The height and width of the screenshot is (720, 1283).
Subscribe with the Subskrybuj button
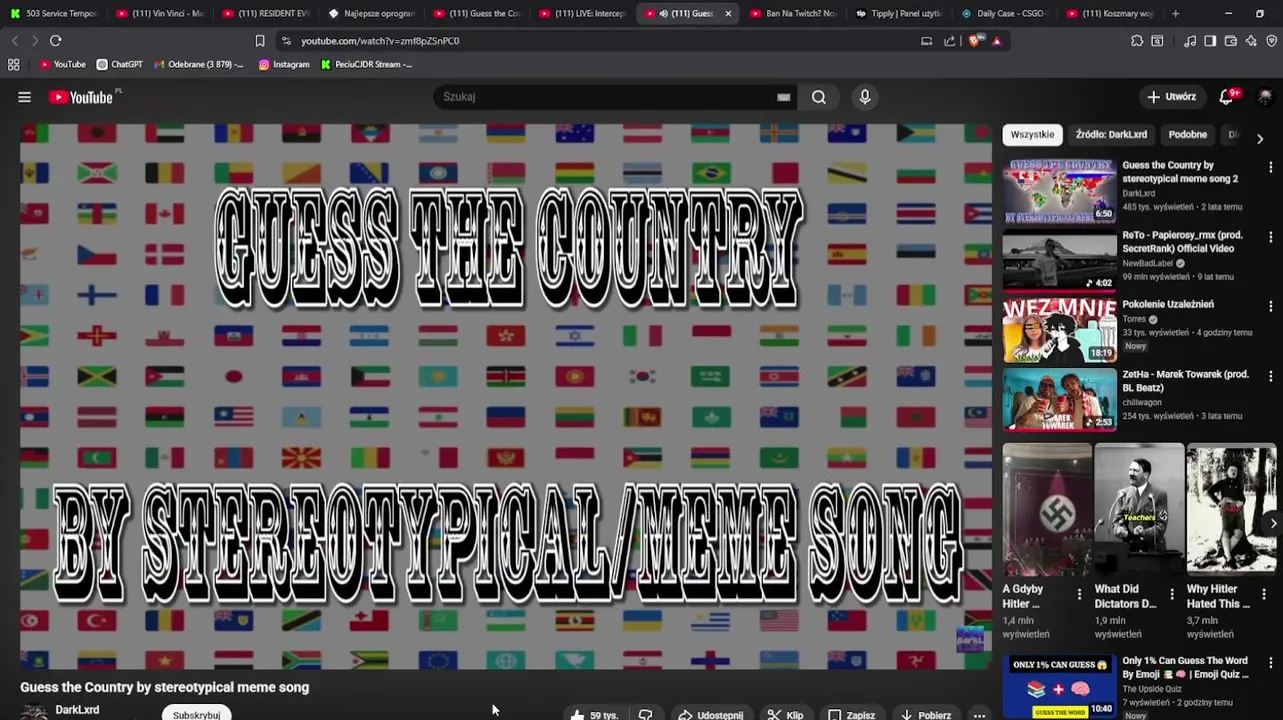[197, 714]
